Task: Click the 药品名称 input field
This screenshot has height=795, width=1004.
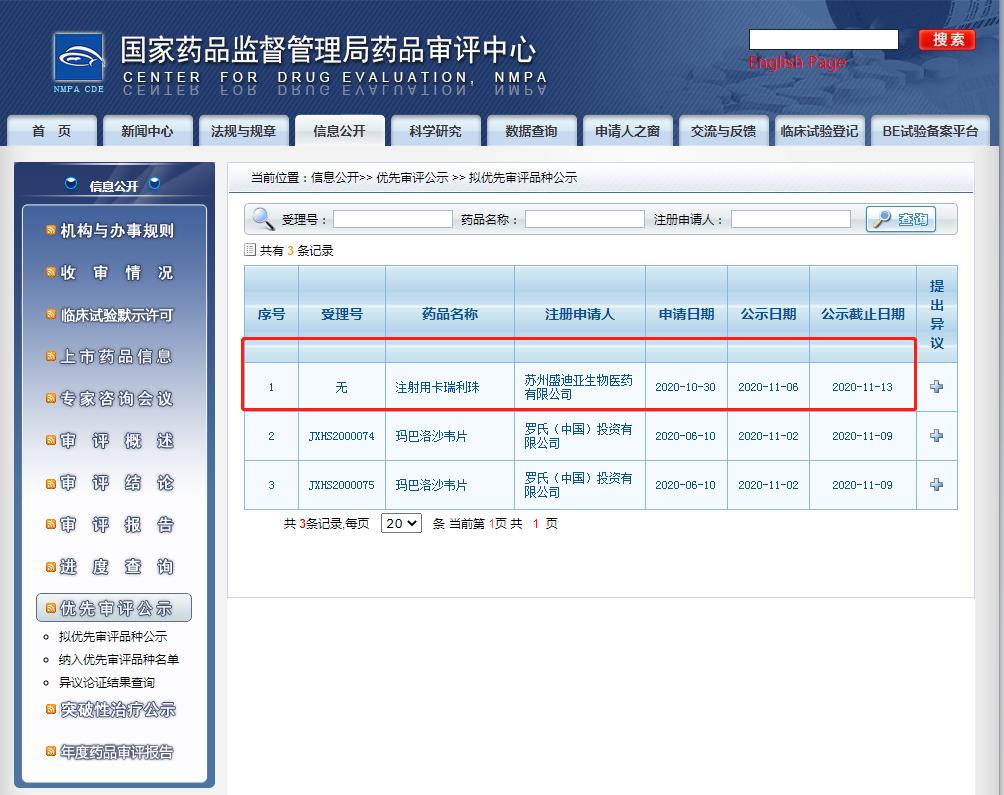Action: coord(585,219)
